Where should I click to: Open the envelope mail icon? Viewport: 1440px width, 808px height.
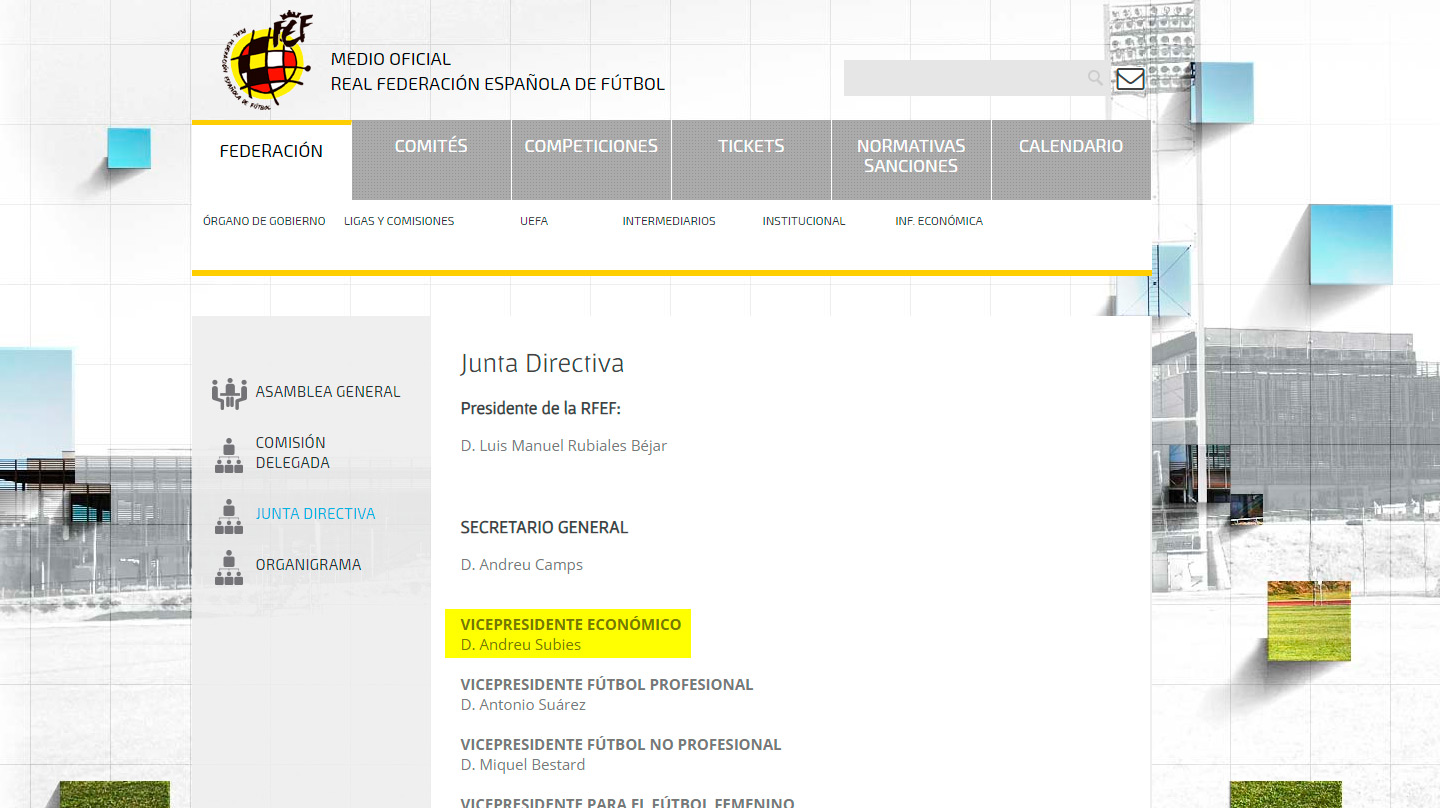[1130, 78]
